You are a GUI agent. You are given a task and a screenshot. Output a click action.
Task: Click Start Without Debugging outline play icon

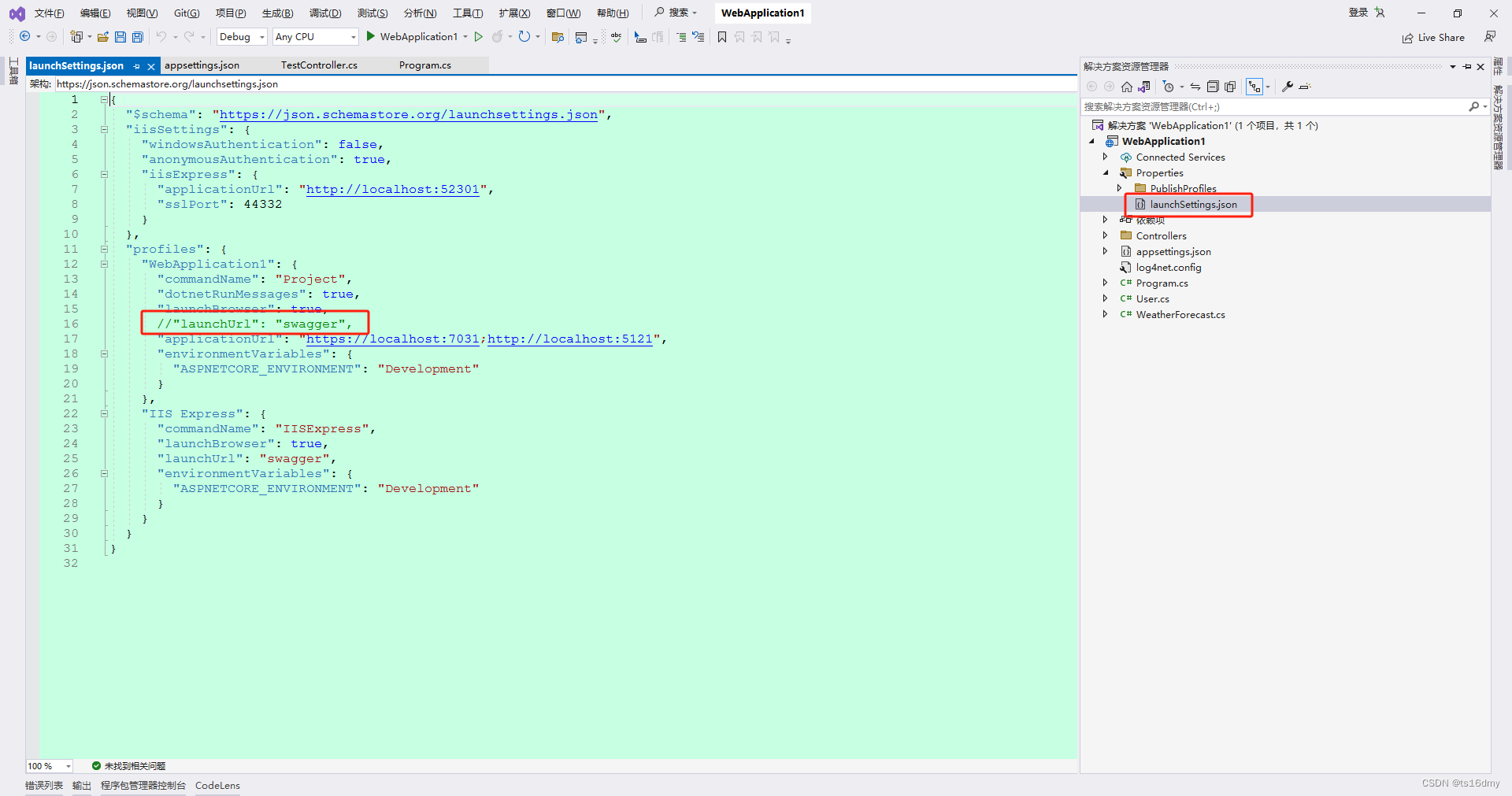[478, 37]
